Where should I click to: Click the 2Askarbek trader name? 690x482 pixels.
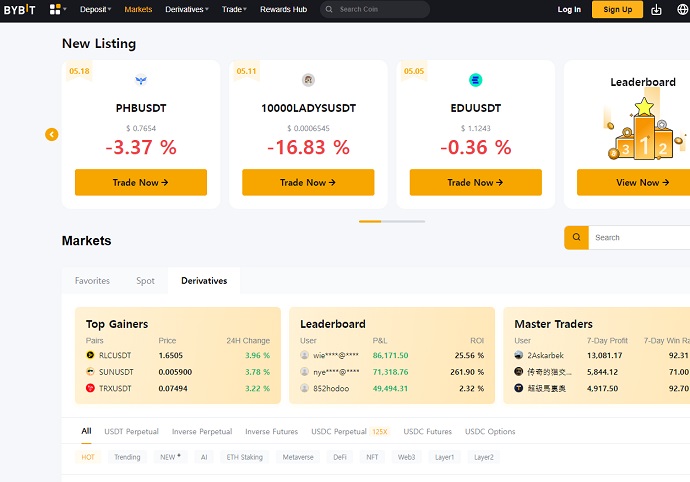(x=546, y=355)
